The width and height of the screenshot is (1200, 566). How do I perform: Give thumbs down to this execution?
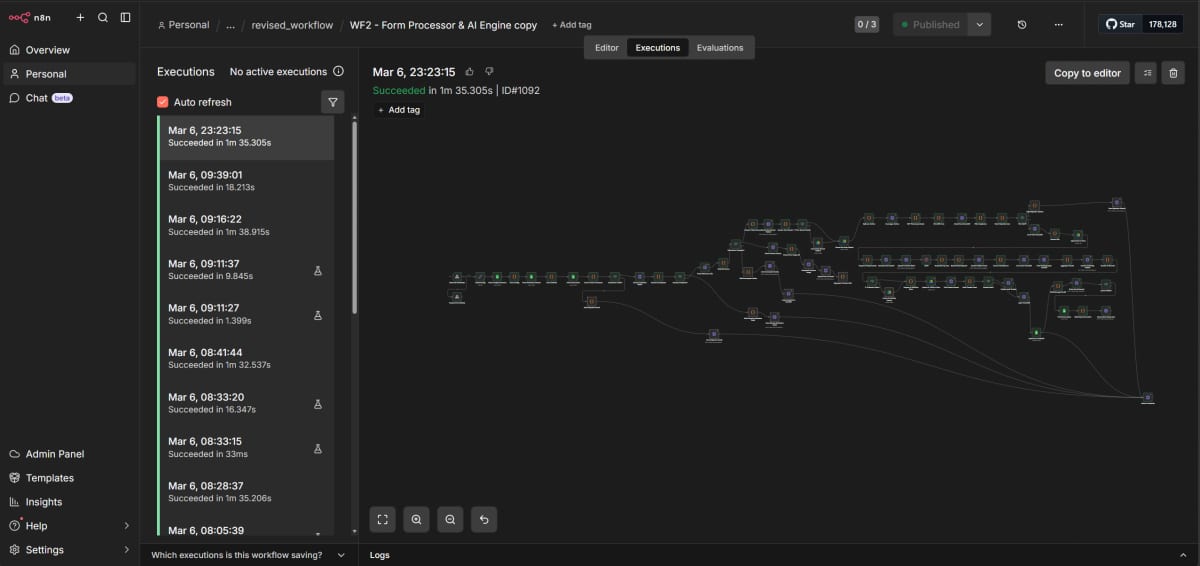[489, 72]
